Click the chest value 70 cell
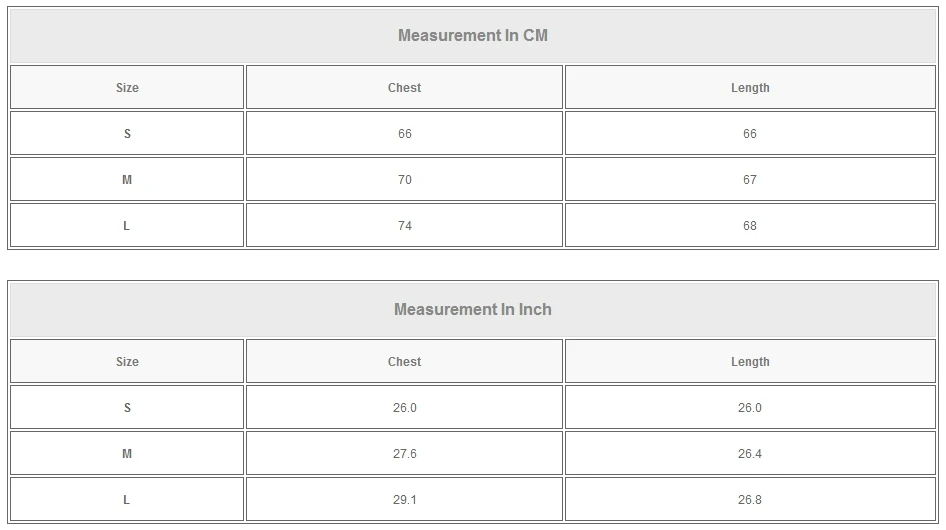The height and width of the screenshot is (530, 946). [x=404, y=180]
